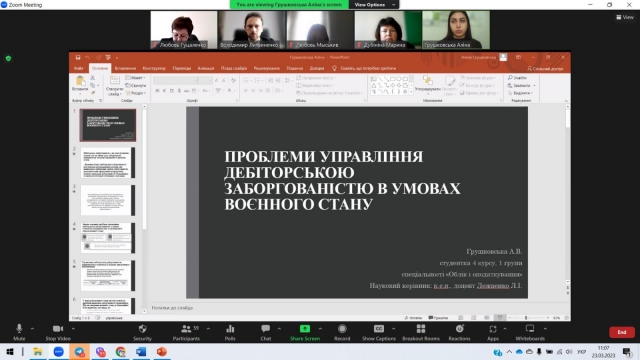Switch to the Вставлення ribbon tab

click(x=125, y=68)
